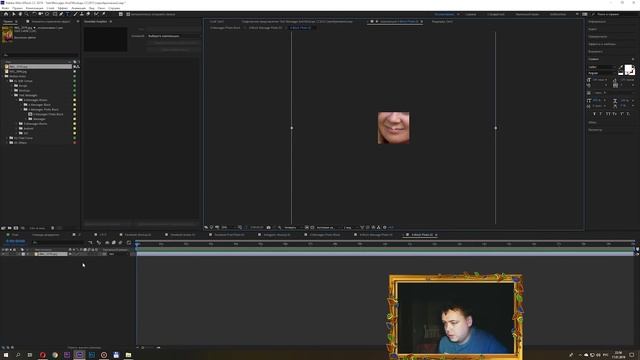Click the red label swatch of 03. Others row
The image size is (640, 360).
point(74,142)
